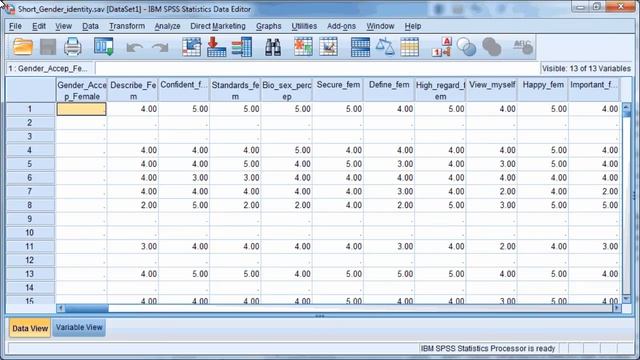Open a data document via folder icon
Viewport: 640px width, 360px height.
click(x=23, y=47)
